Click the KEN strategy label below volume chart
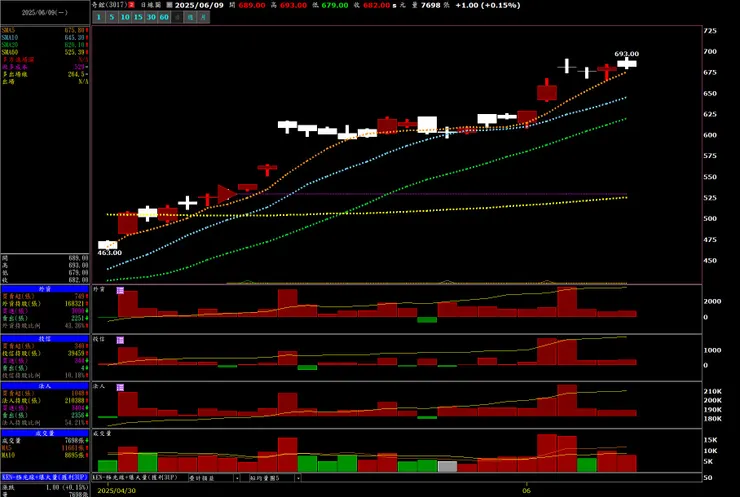This screenshot has height=497, width=740. point(135,478)
